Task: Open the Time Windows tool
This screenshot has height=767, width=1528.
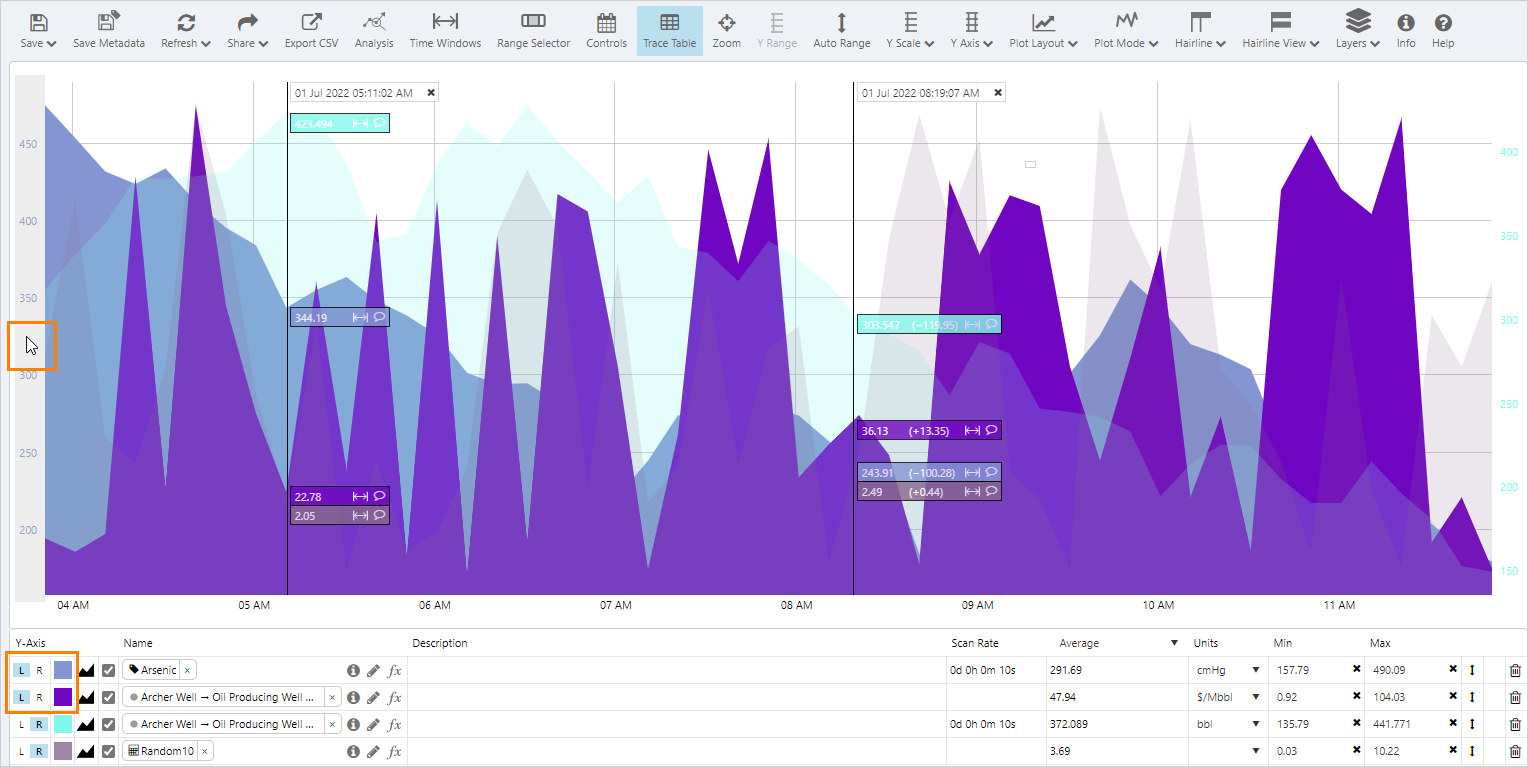Action: click(x=445, y=30)
